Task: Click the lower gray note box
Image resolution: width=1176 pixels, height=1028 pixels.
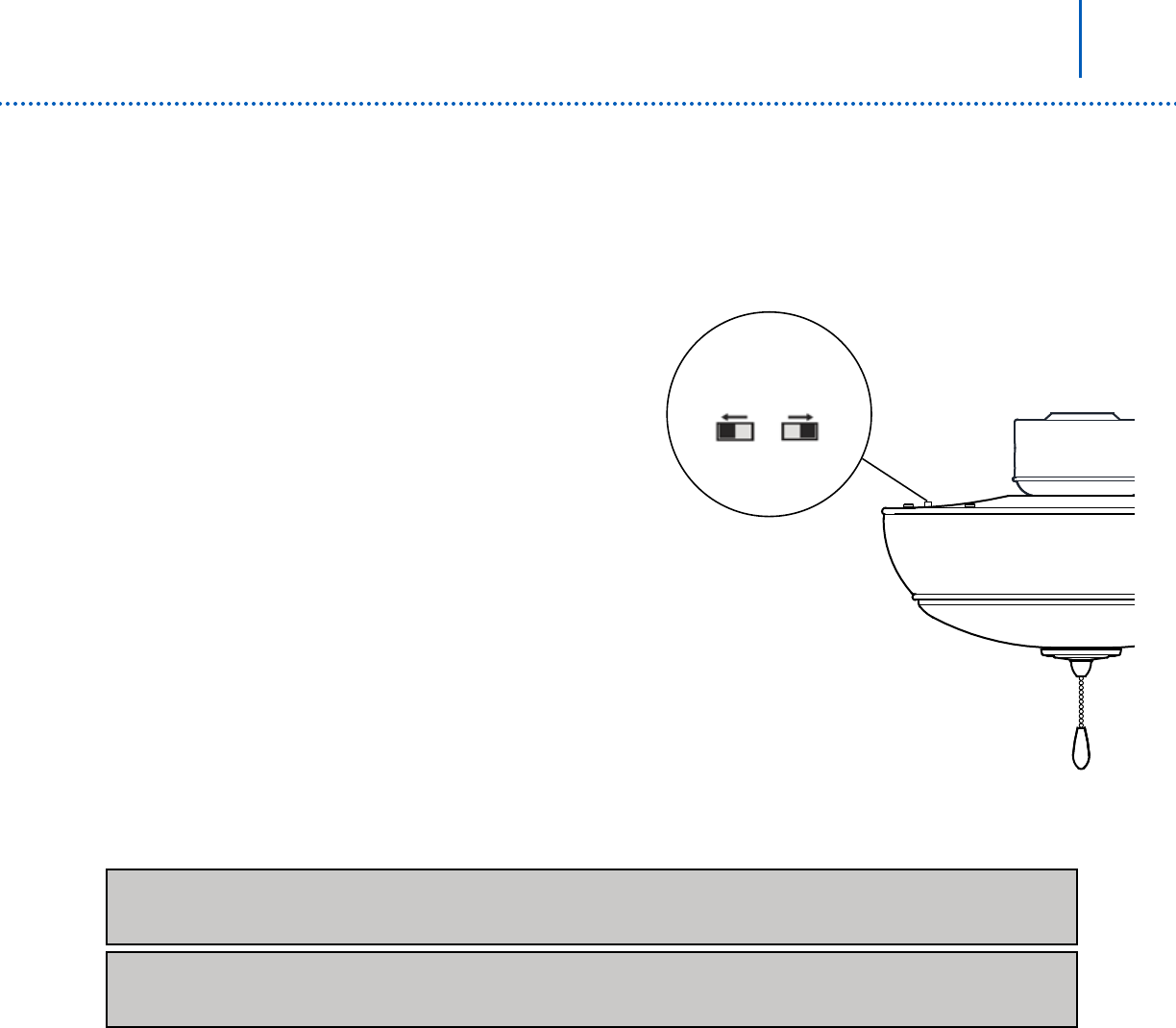Action: coord(592,990)
